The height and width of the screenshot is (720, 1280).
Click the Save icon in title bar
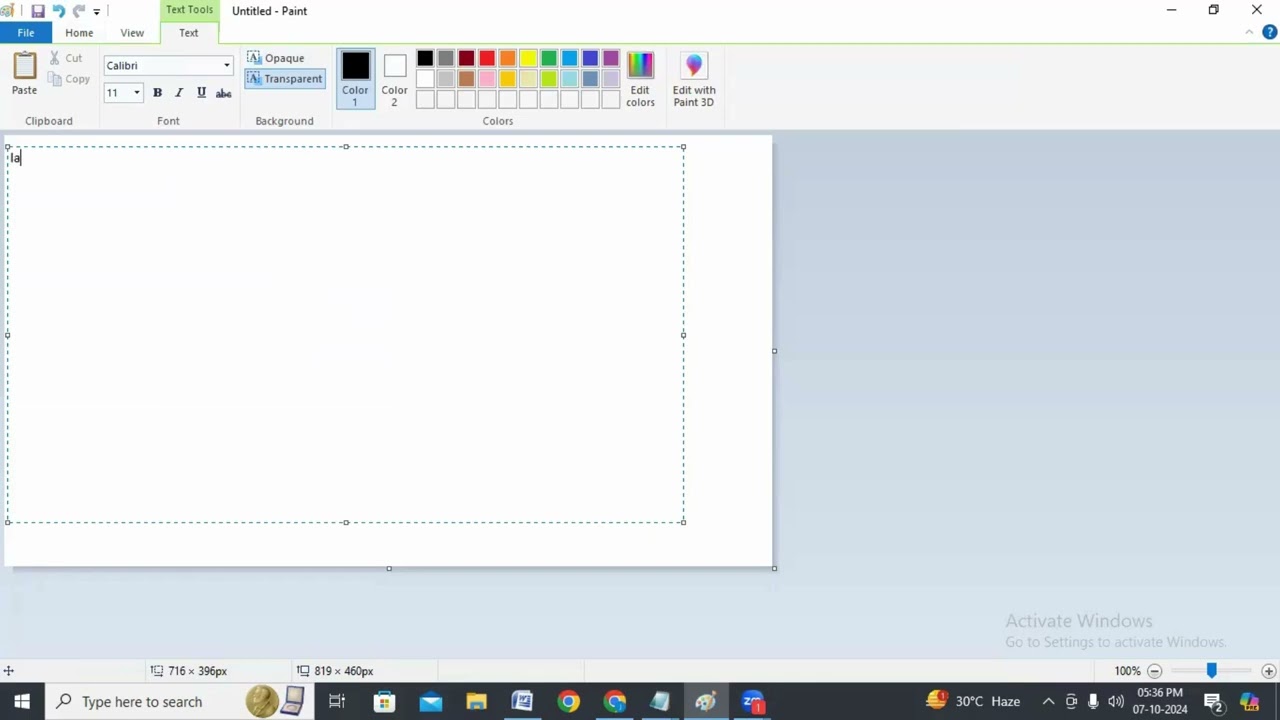(38, 11)
